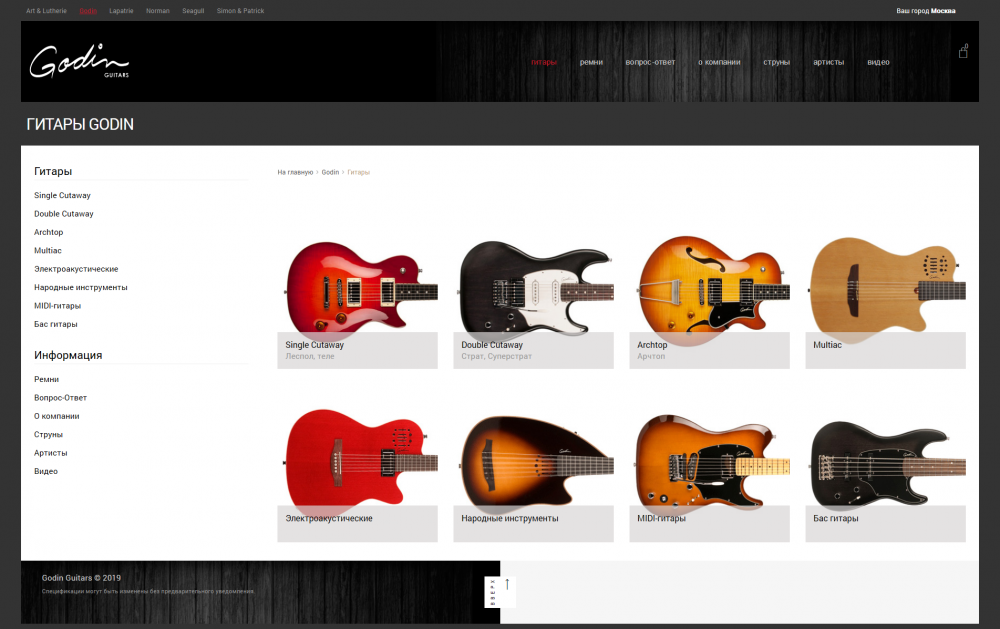Image resolution: width=1000 pixels, height=629 pixels.
Task: Open the Lapatrie brand link
Action: tap(121, 11)
